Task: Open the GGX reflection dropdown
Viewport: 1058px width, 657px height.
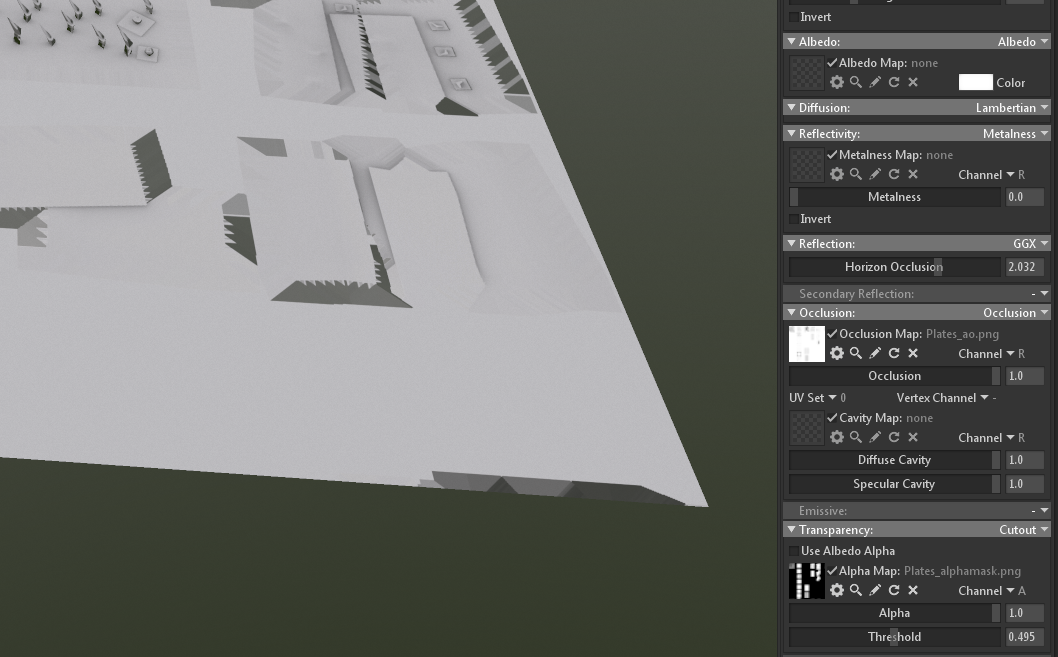Action: (1030, 244)
